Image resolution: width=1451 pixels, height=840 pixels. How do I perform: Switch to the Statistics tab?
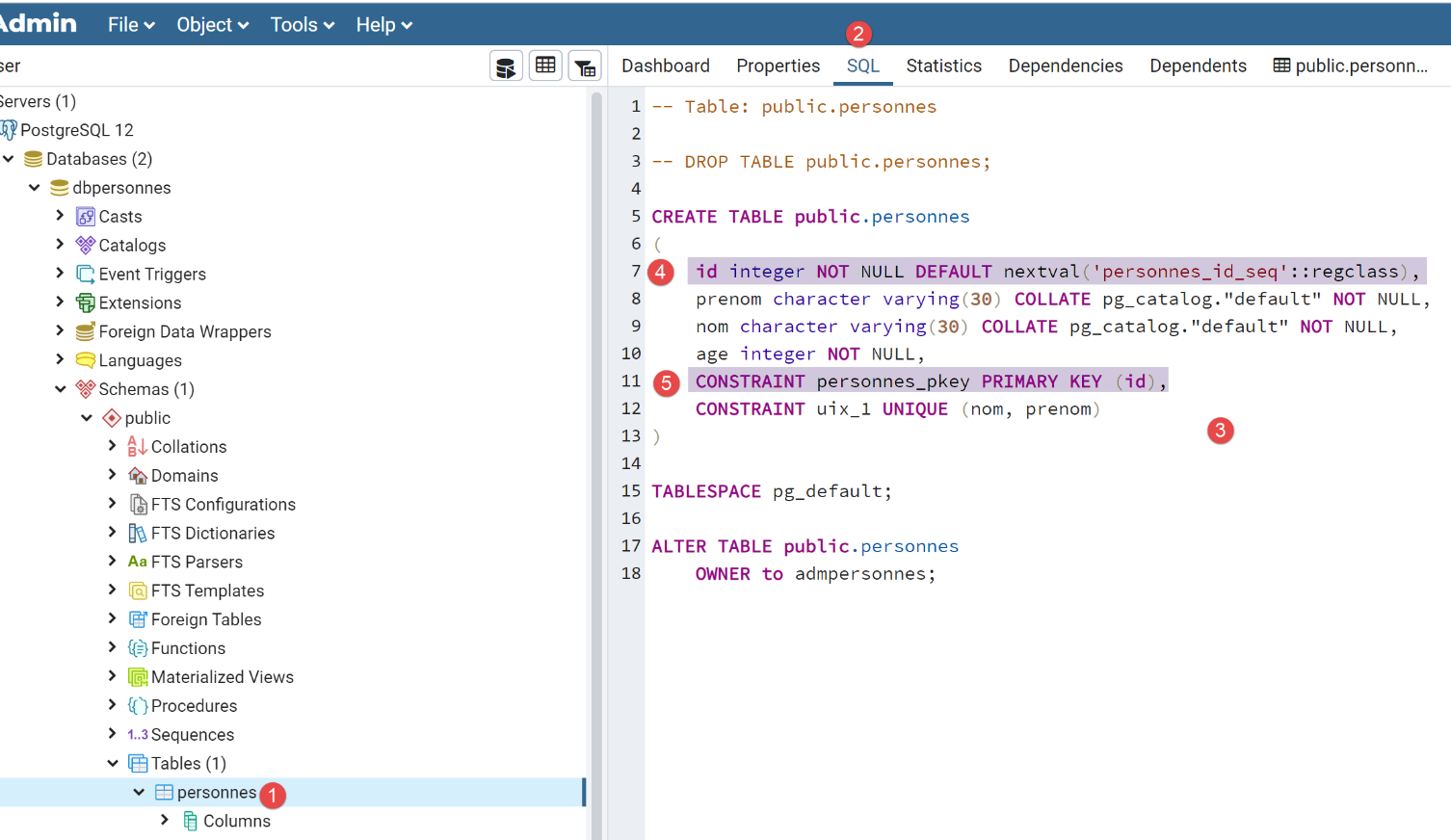[x=943, y=66]
